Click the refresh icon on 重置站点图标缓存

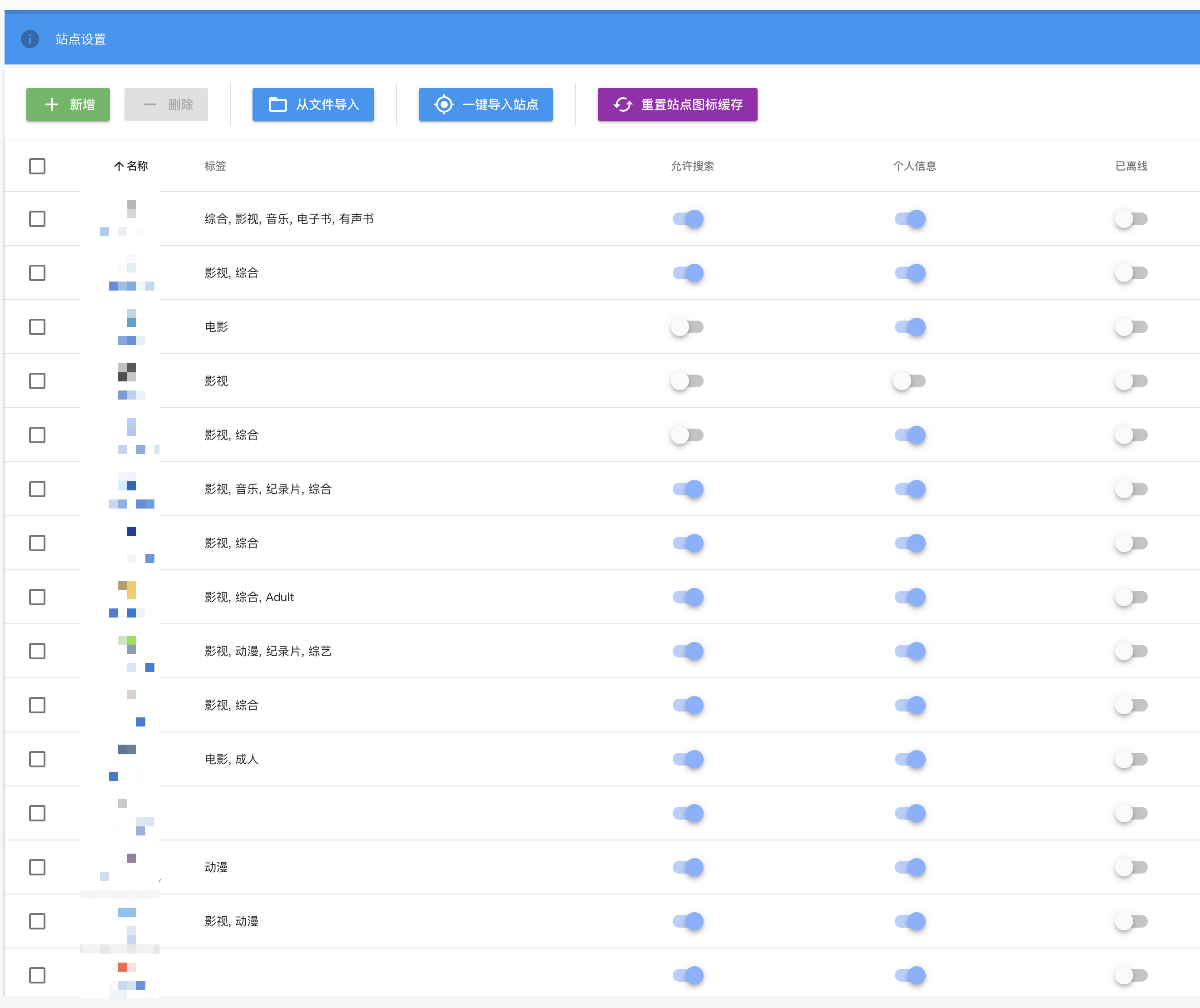coord(623,104)
